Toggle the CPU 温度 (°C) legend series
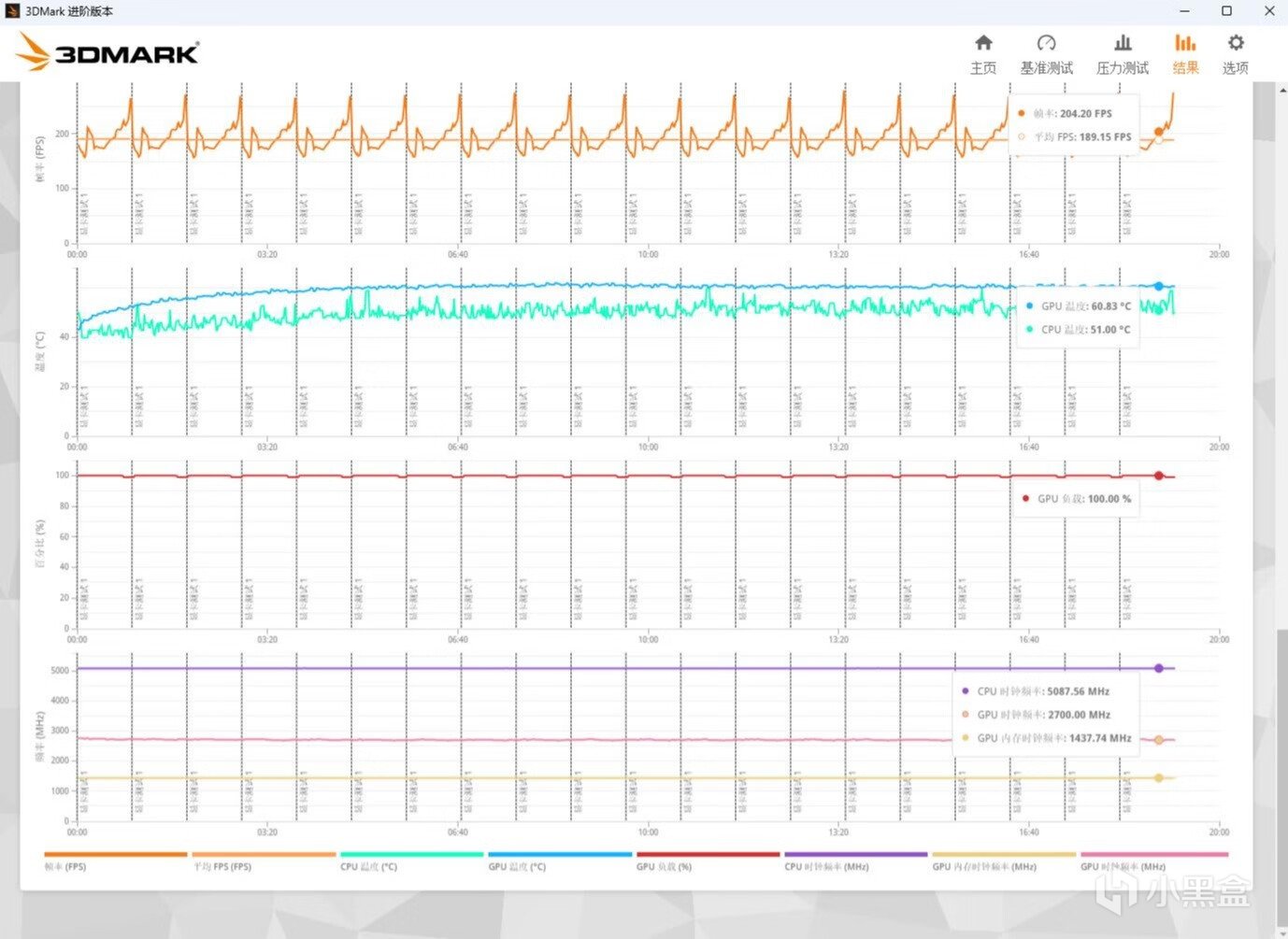 412,861
